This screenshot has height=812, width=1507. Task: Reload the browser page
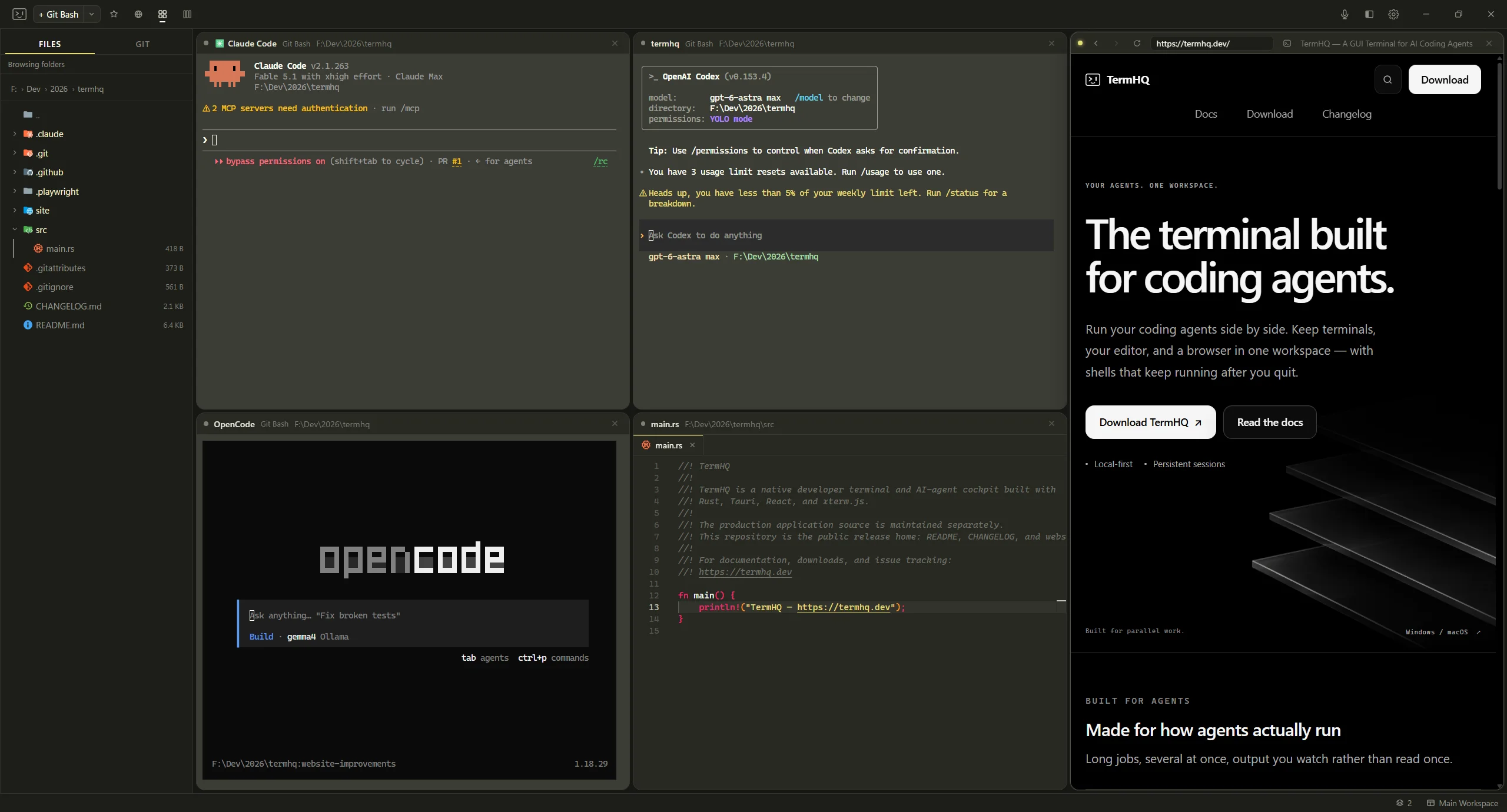[x=1137, y=44]
